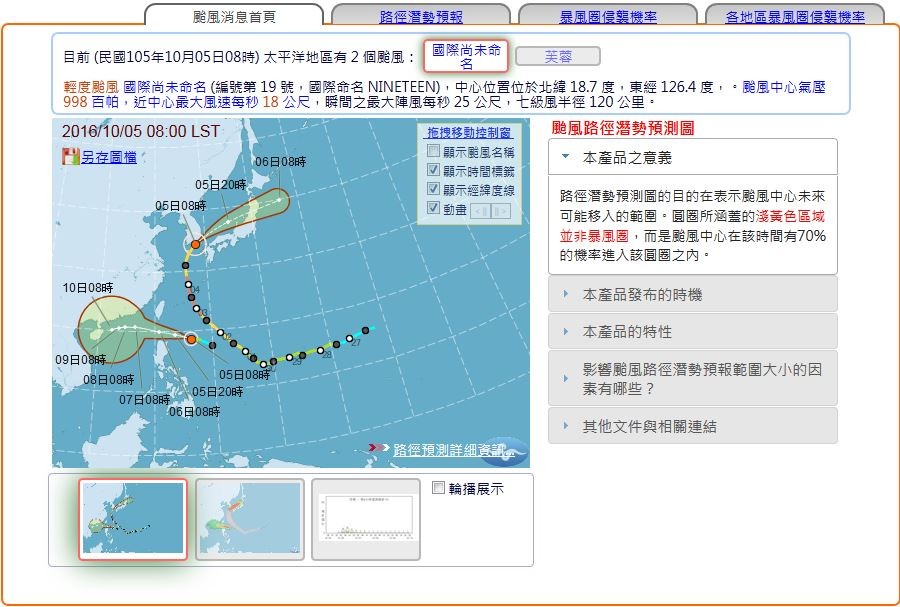Click red arrows icon beside 路徑預測詳細資訊
The width and height of the screenshot is (900, 607).
(379, 449)
